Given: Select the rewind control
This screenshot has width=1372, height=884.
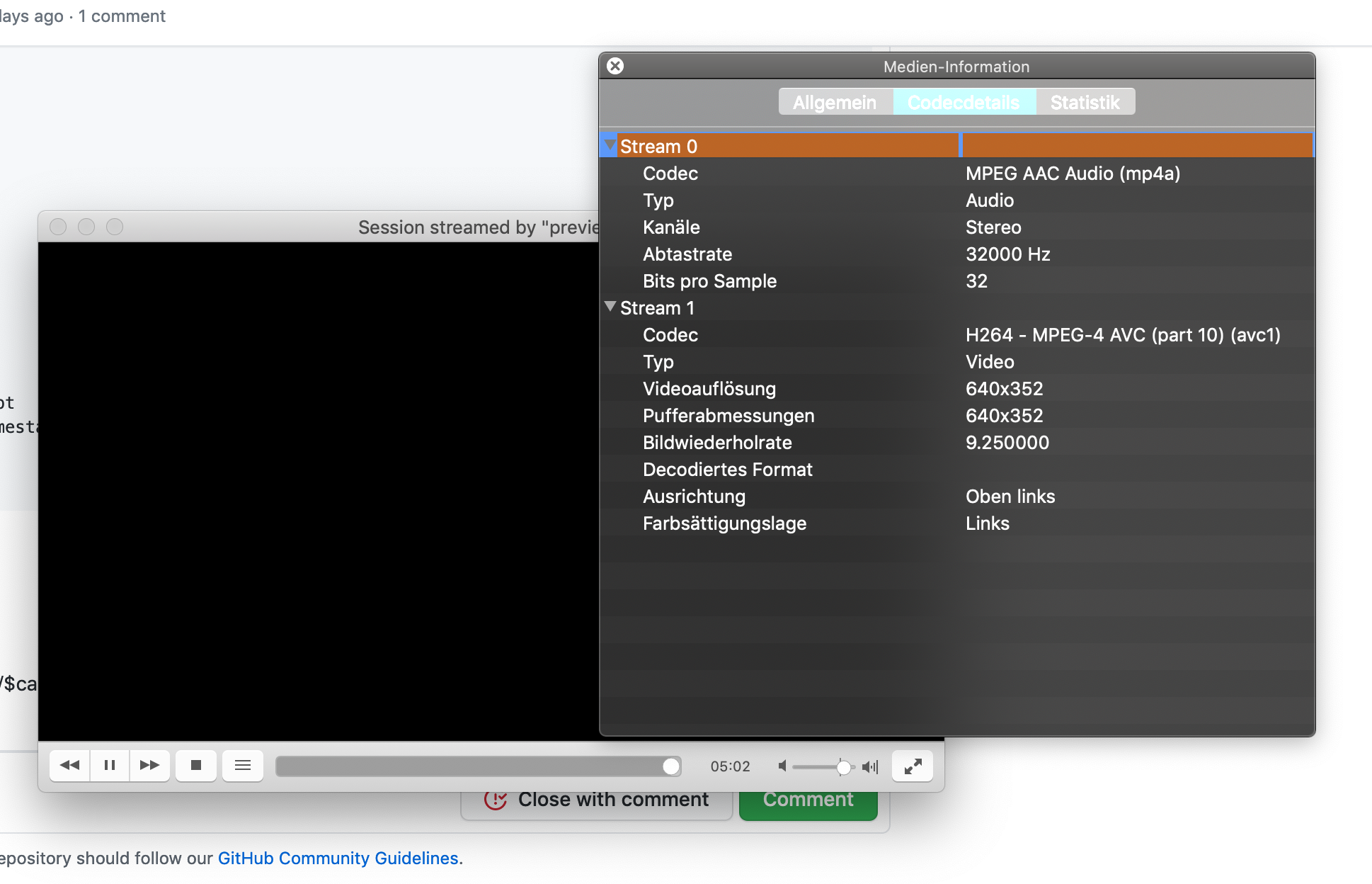Looking at the screenshot, I should tap(69, 766).
